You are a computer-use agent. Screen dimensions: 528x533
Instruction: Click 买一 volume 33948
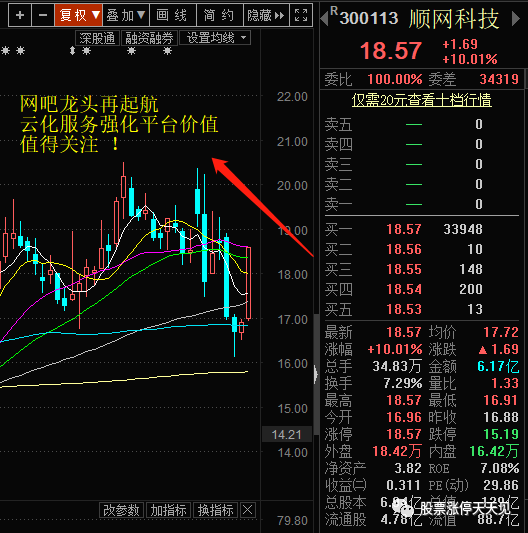pos(463,229)
